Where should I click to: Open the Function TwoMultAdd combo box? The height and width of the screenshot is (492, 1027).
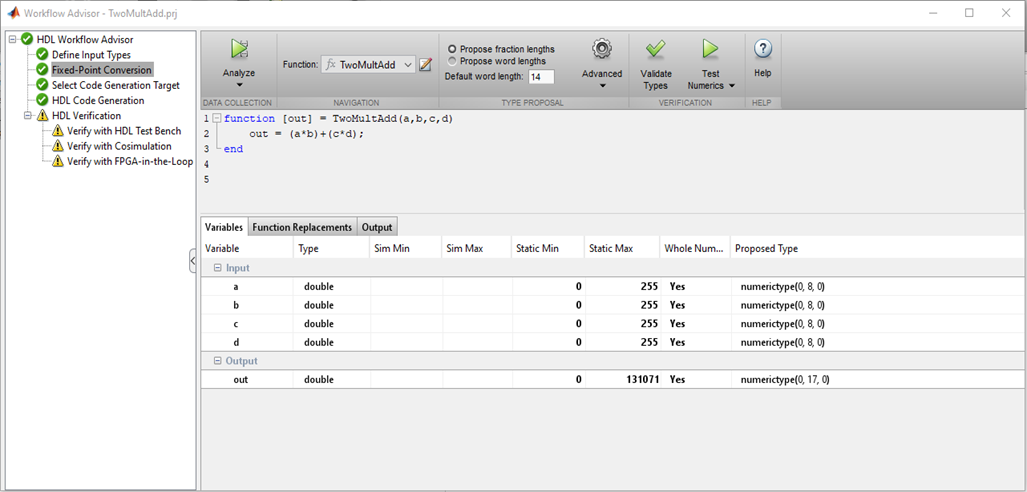(368, 64)
